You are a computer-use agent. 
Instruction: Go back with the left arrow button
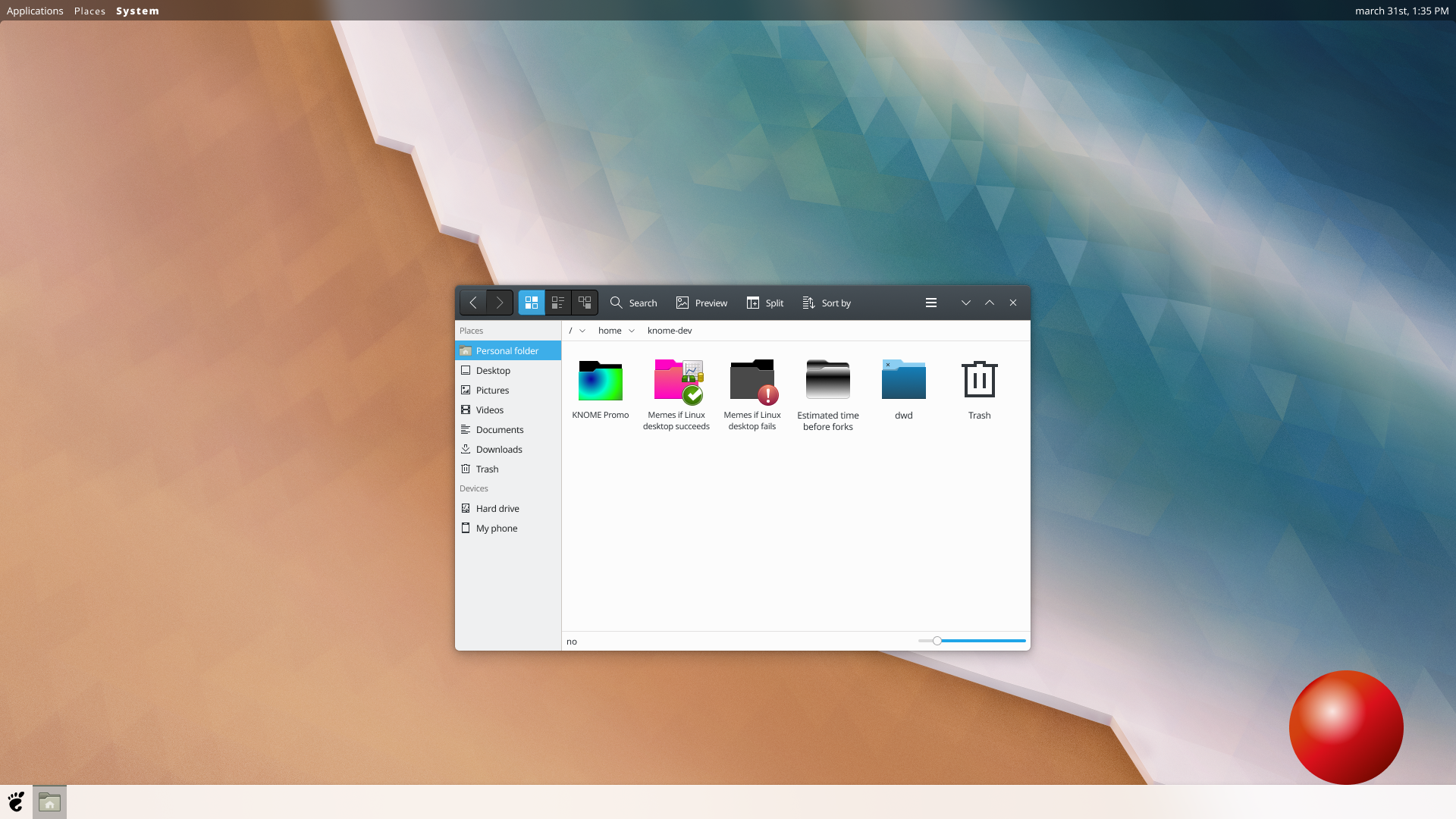click(473, 303)
